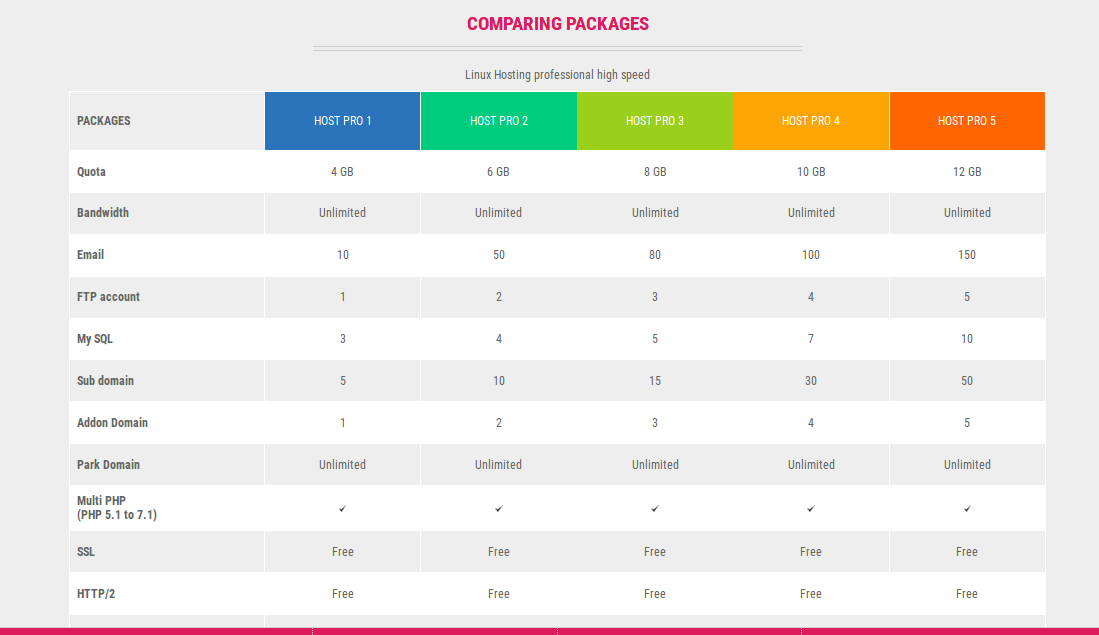
Task: Click HOST PRO 2 Park Domain Unlimited cell
Action: pyautogui.click(x=498, y=465)
